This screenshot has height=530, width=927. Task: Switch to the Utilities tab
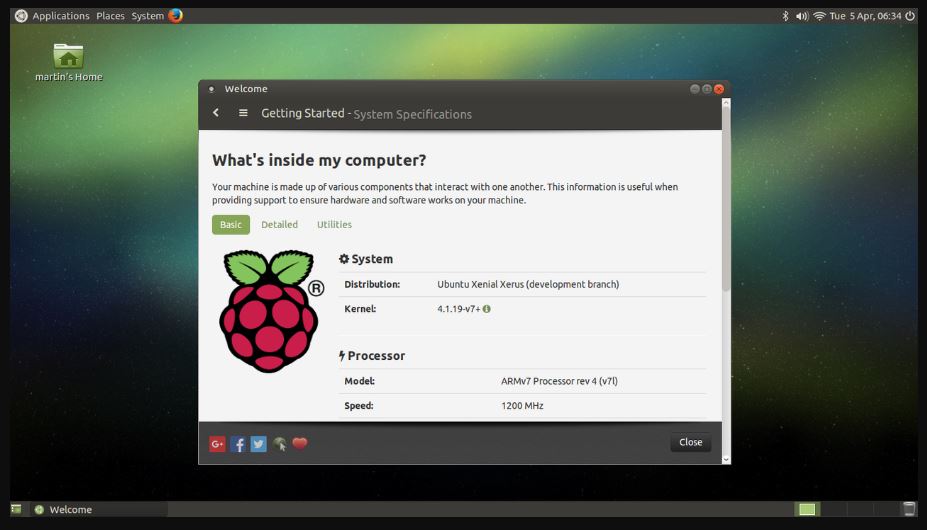click(x=334, y=225)
